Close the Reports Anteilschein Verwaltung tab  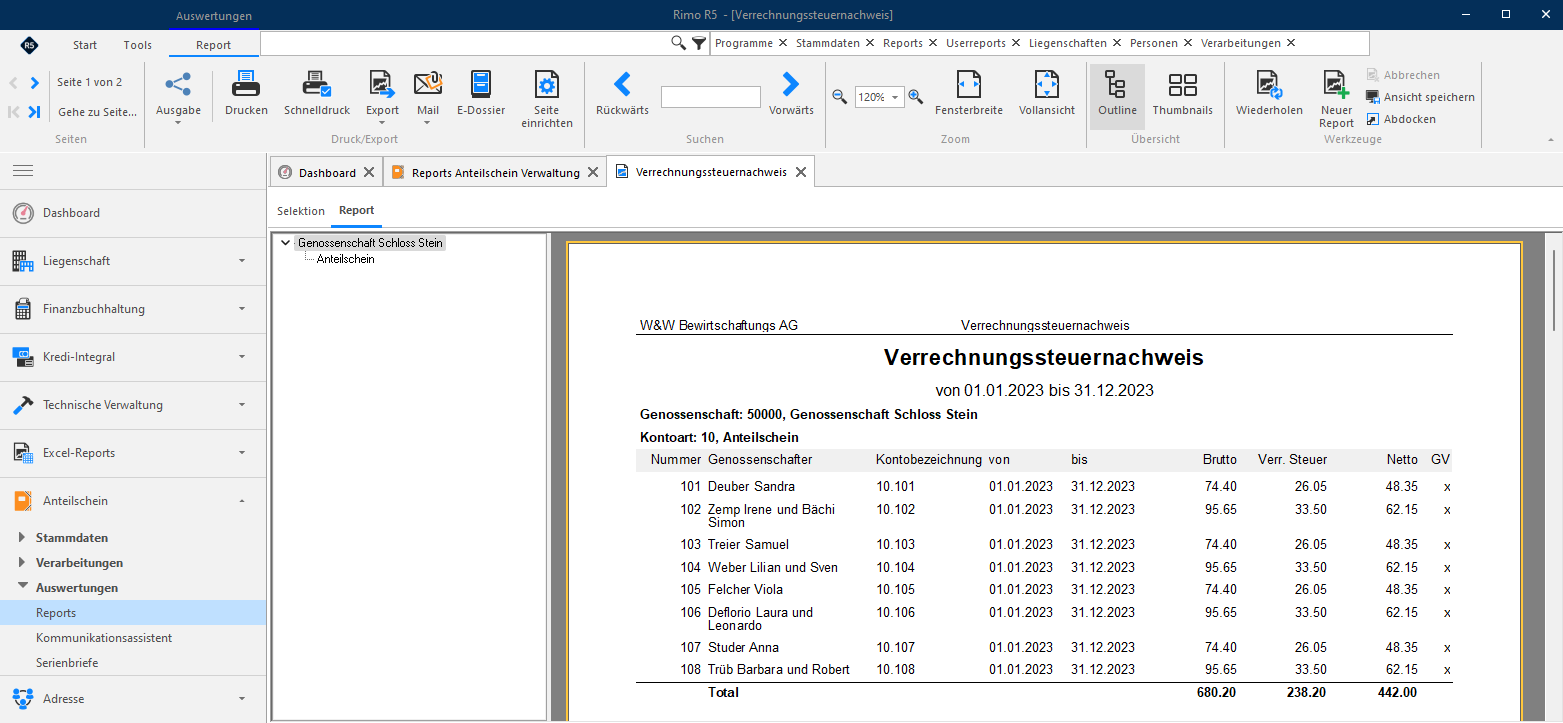coord(593,173)
